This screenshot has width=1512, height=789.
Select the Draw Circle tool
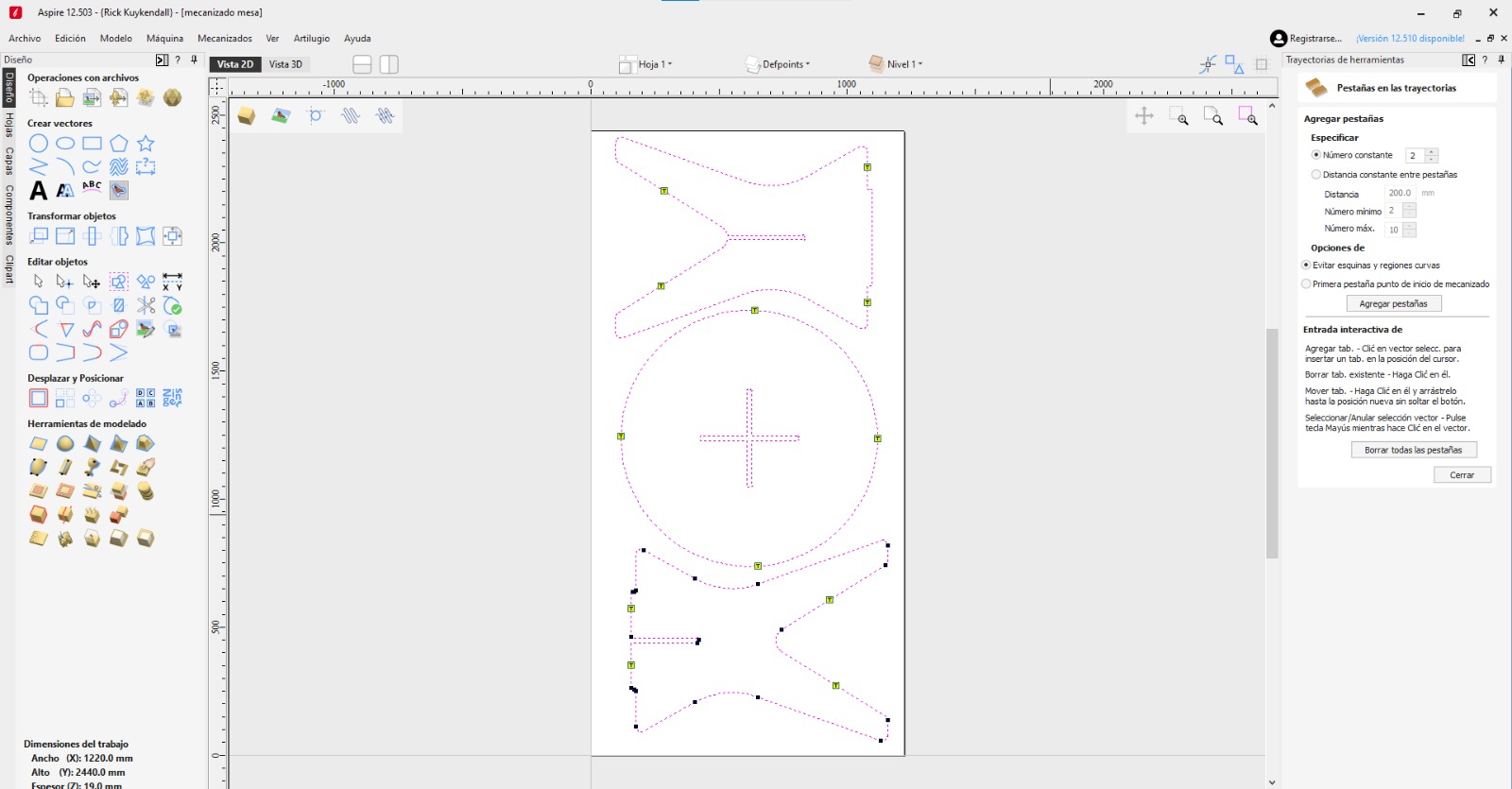[x=39, y=144]
